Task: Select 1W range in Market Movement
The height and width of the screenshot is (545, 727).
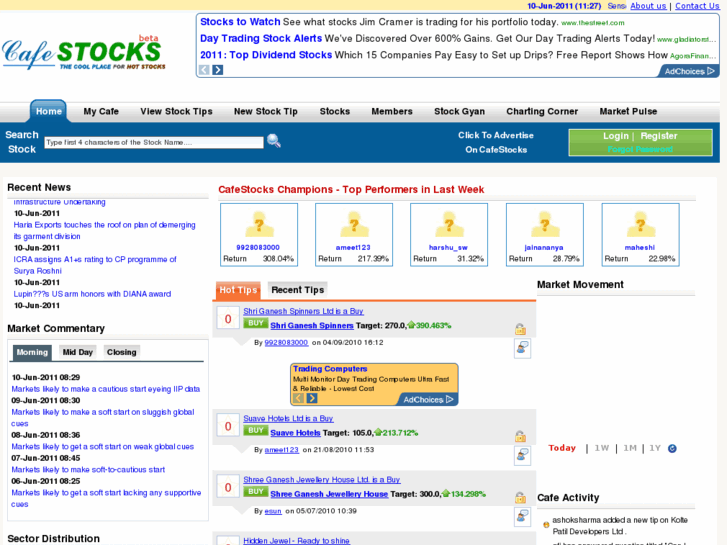Action: click(601, 448)
